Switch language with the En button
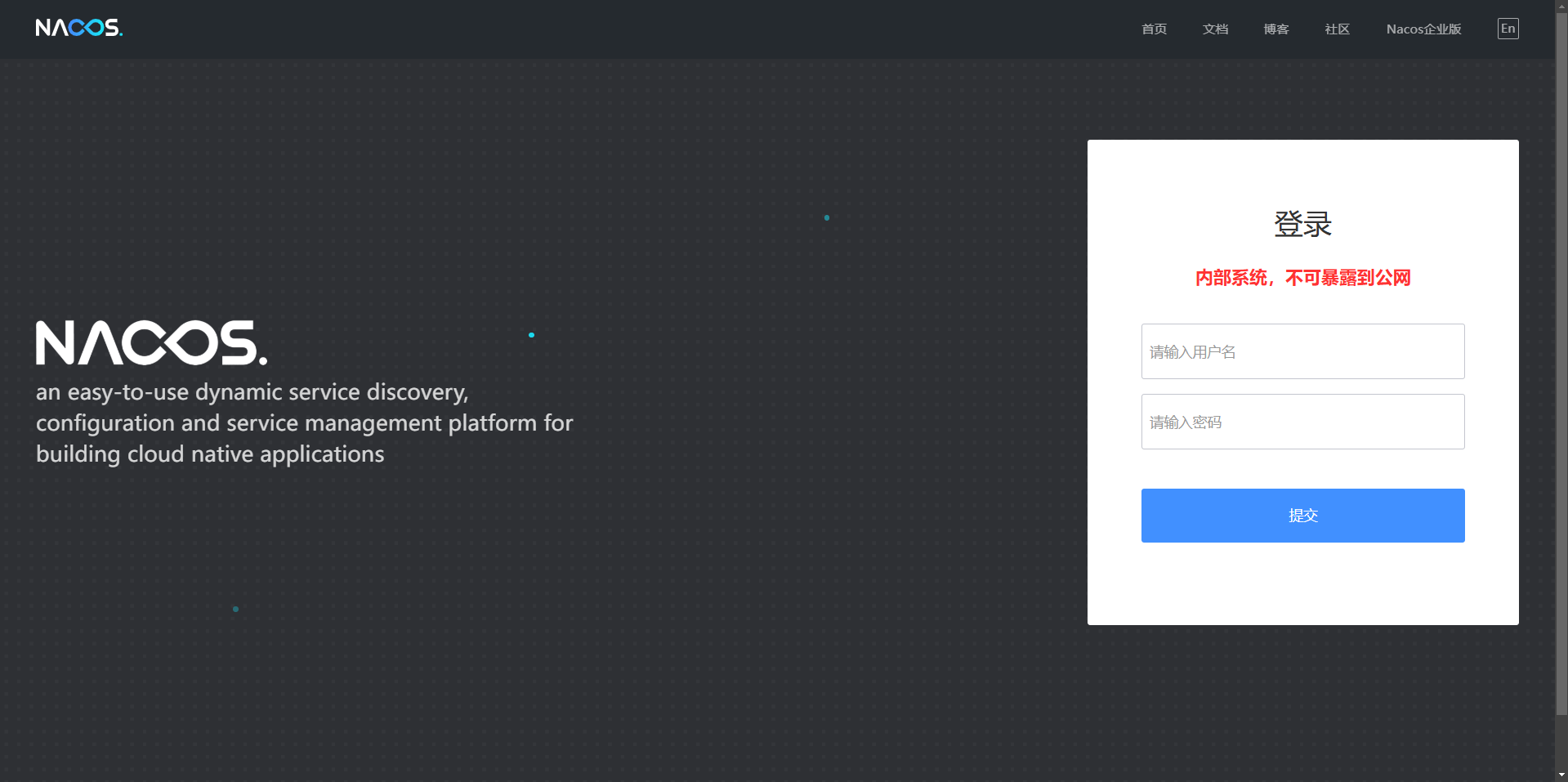1568x782 pixels. pos(1508,29)
